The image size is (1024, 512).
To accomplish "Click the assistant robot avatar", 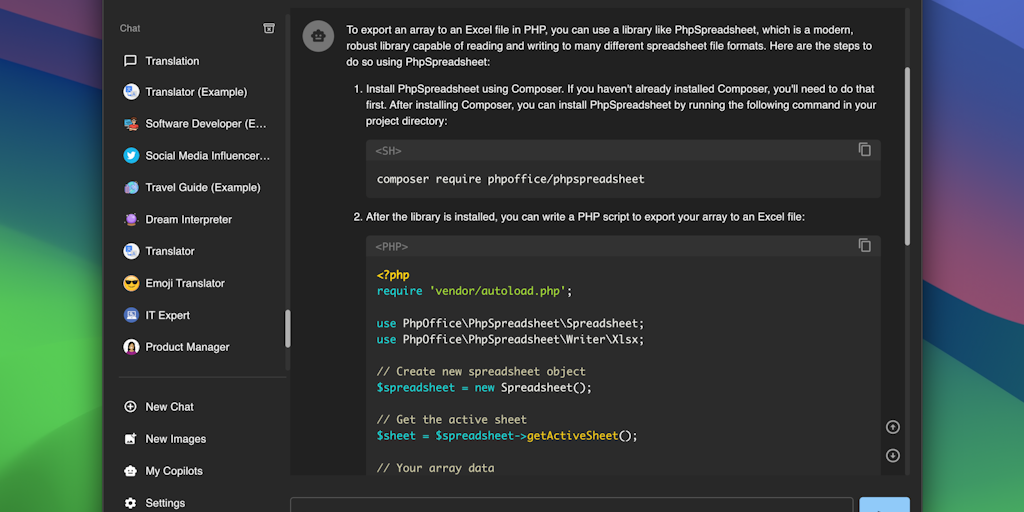I will point(318,36).
